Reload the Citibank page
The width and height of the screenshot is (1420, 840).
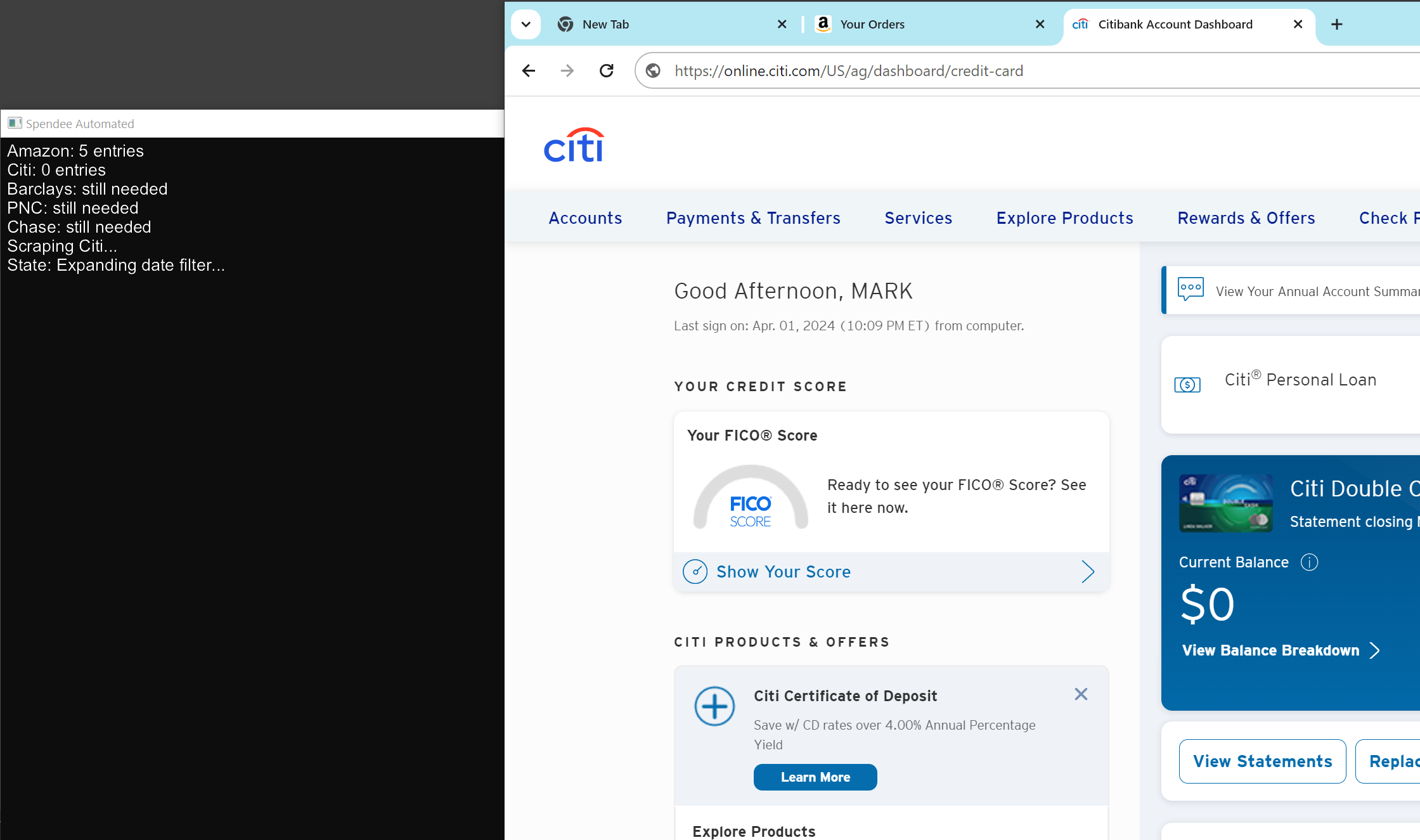coord(607,71)
